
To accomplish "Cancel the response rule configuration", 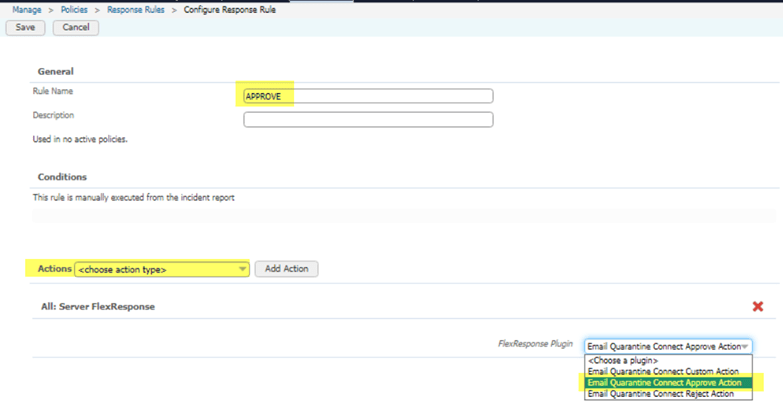I will point(76,27).
